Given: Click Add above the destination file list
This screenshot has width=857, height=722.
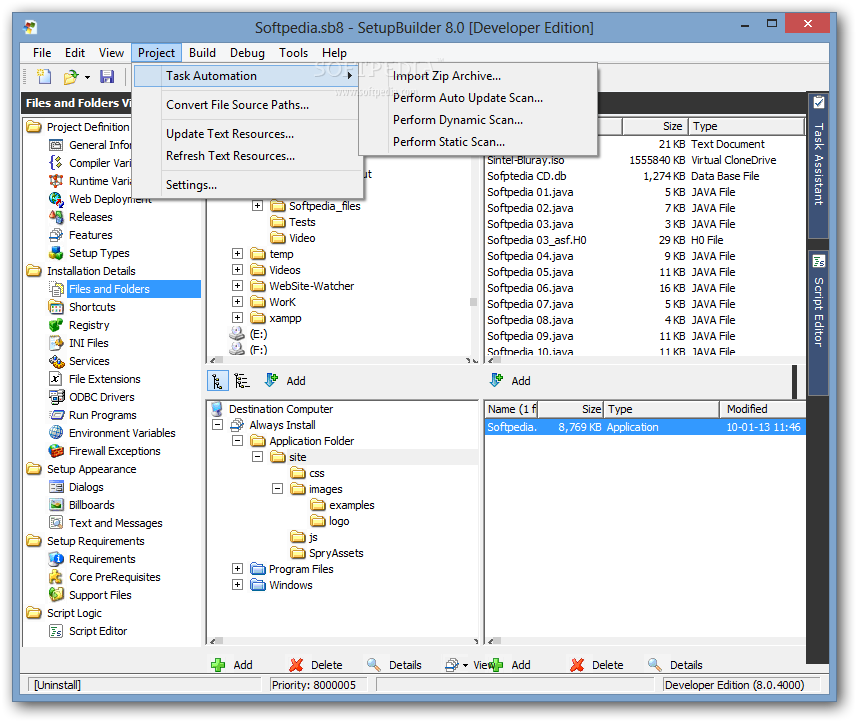Looking at the screenshot, I should 510,381.
